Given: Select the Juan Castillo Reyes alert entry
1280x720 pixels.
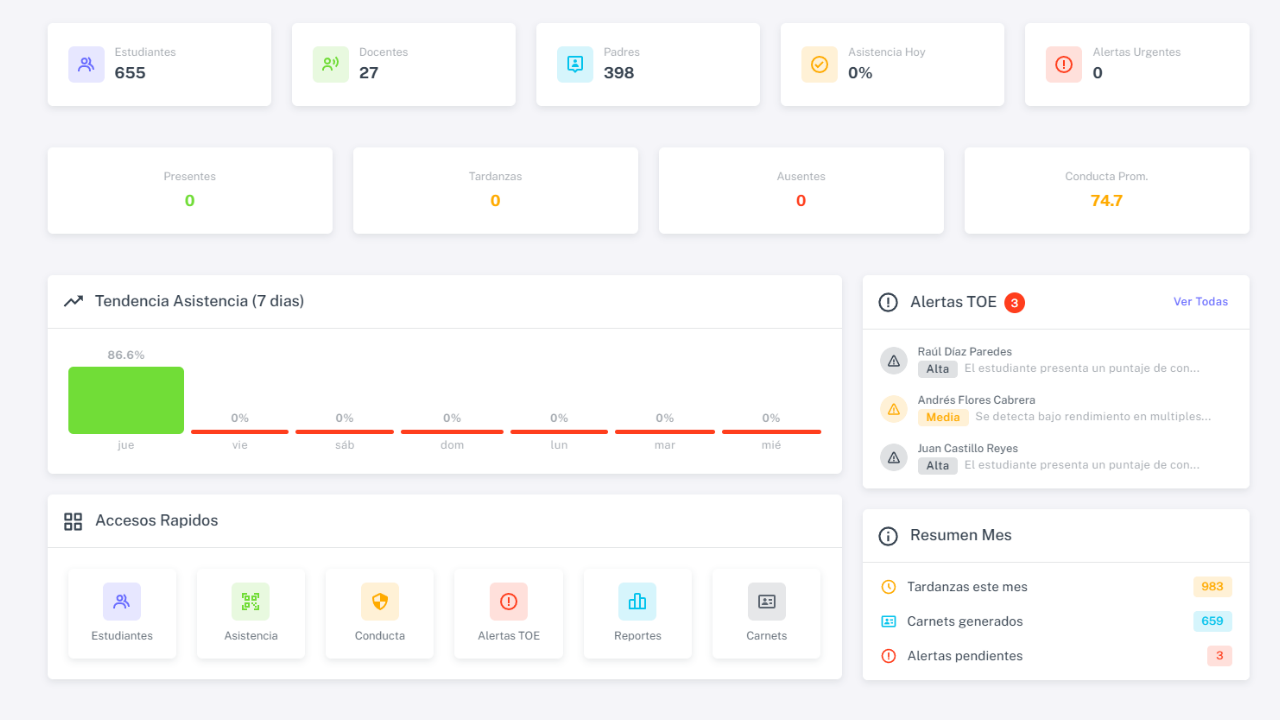Looking at the screenshot, I should (x=1050, y=456).
